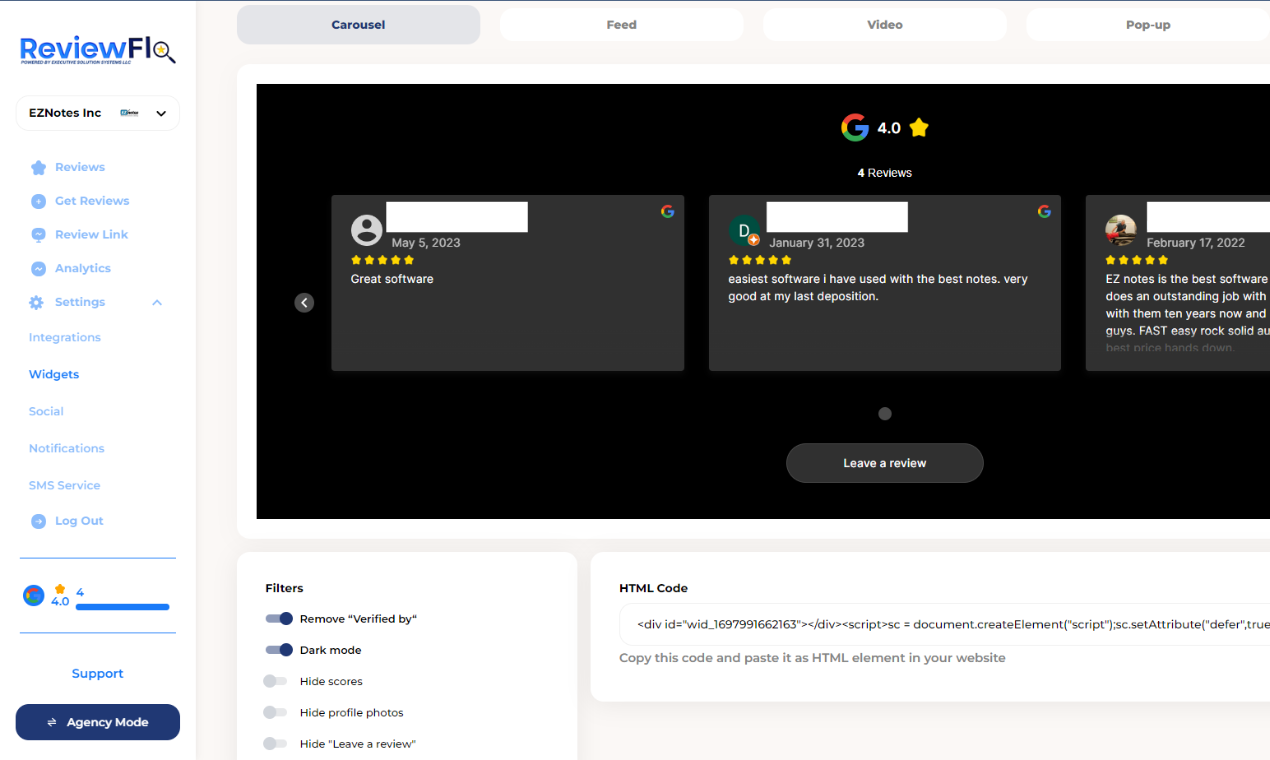The width and height of the screenshot is (1270, 760).
Task: Click the profile photo on the February 17, 2022 review
Action: [x=1121, y=230]
